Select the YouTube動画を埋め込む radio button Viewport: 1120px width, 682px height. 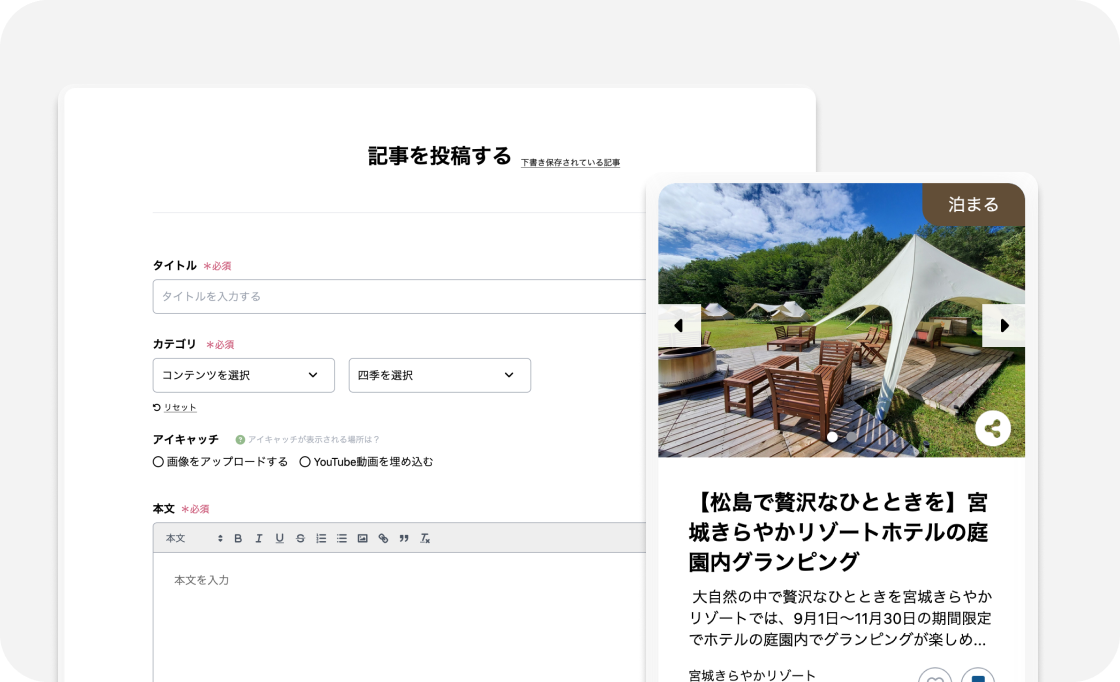click(x=305, y=461)
